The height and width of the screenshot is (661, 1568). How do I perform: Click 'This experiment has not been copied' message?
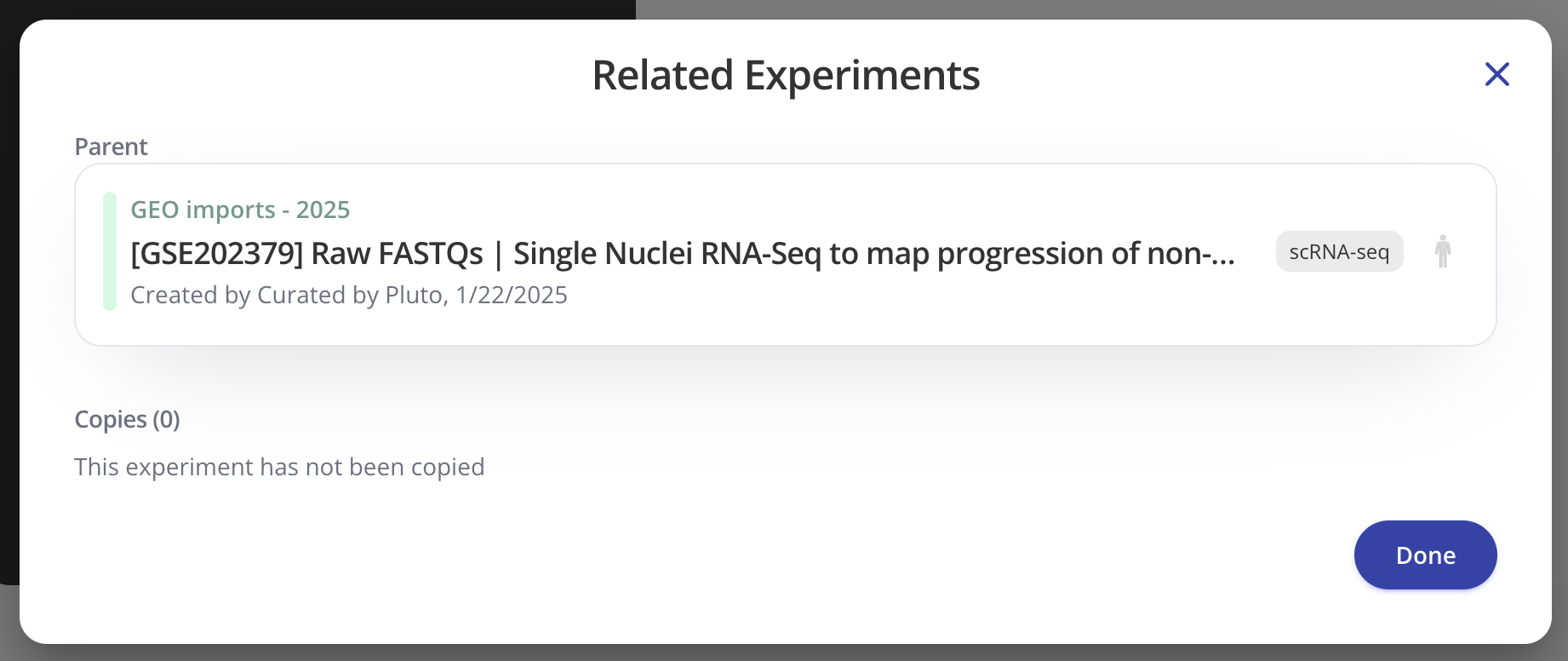point(279,467)
